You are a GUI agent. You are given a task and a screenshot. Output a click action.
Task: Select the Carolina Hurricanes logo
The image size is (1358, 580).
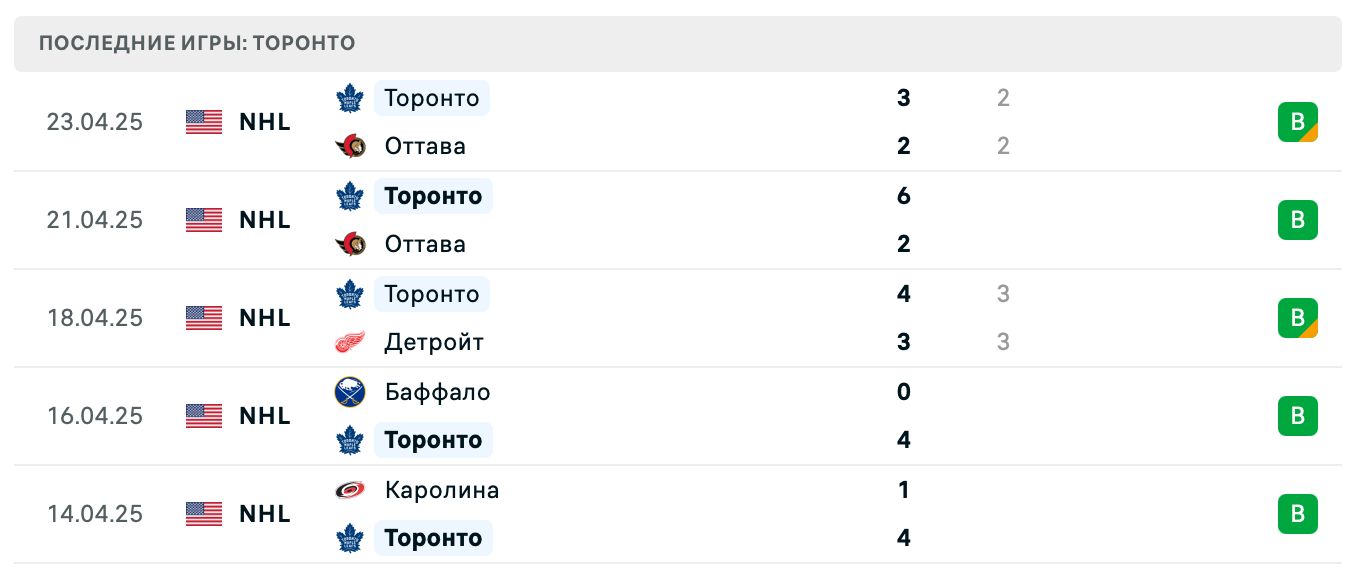click(x=348, y=490)
